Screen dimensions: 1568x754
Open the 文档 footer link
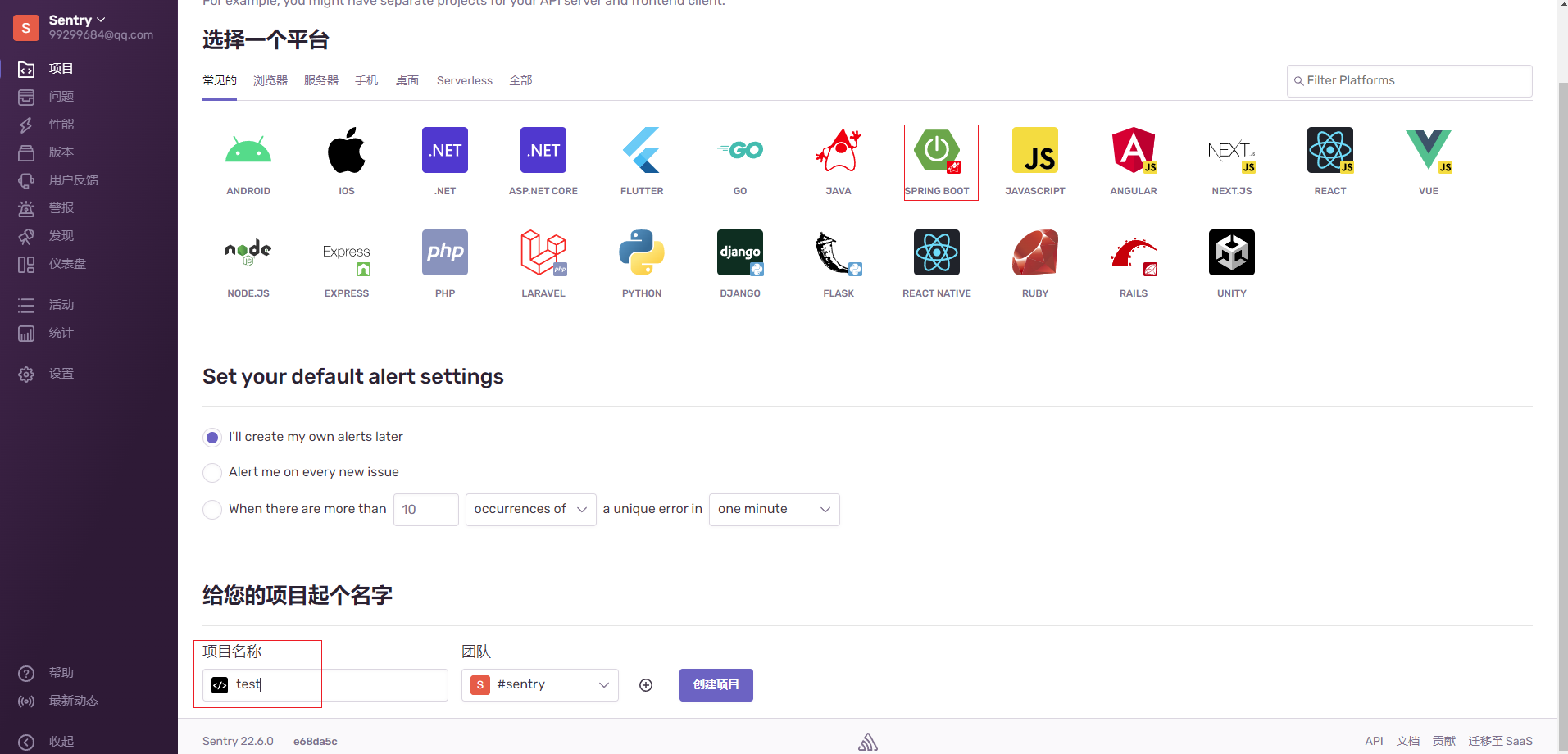1408,741
